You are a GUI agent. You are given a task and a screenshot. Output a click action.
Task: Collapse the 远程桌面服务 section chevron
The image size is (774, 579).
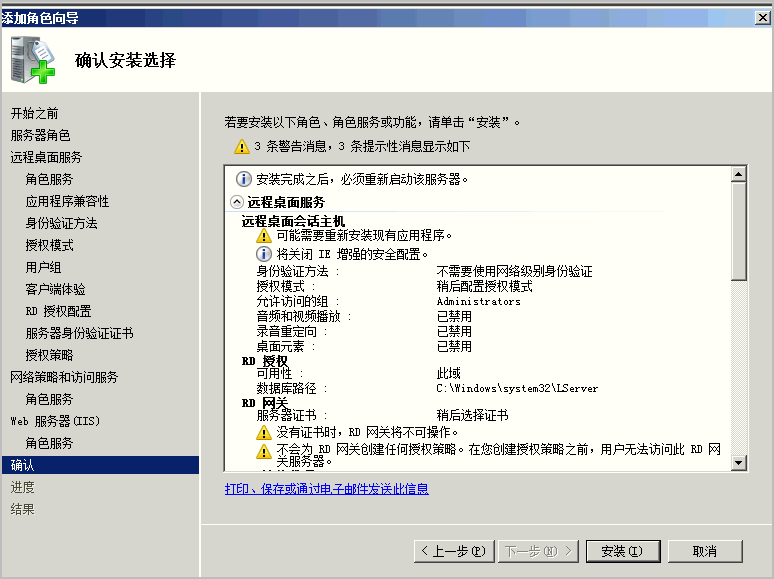tap(237, 202)
